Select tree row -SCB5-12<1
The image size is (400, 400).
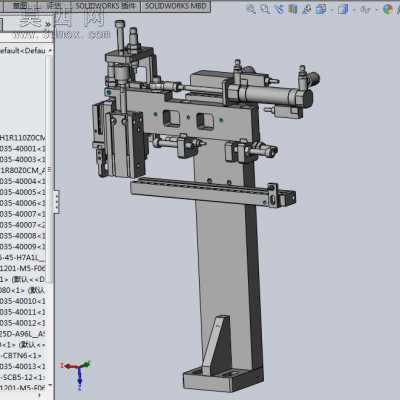tap(23, 377)
